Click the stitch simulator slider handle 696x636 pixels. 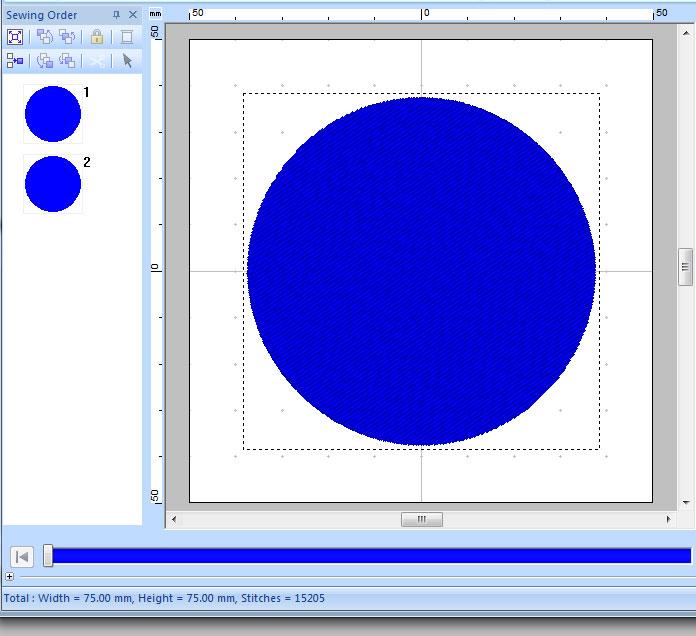pyautogui.click(x=48, y=556)
